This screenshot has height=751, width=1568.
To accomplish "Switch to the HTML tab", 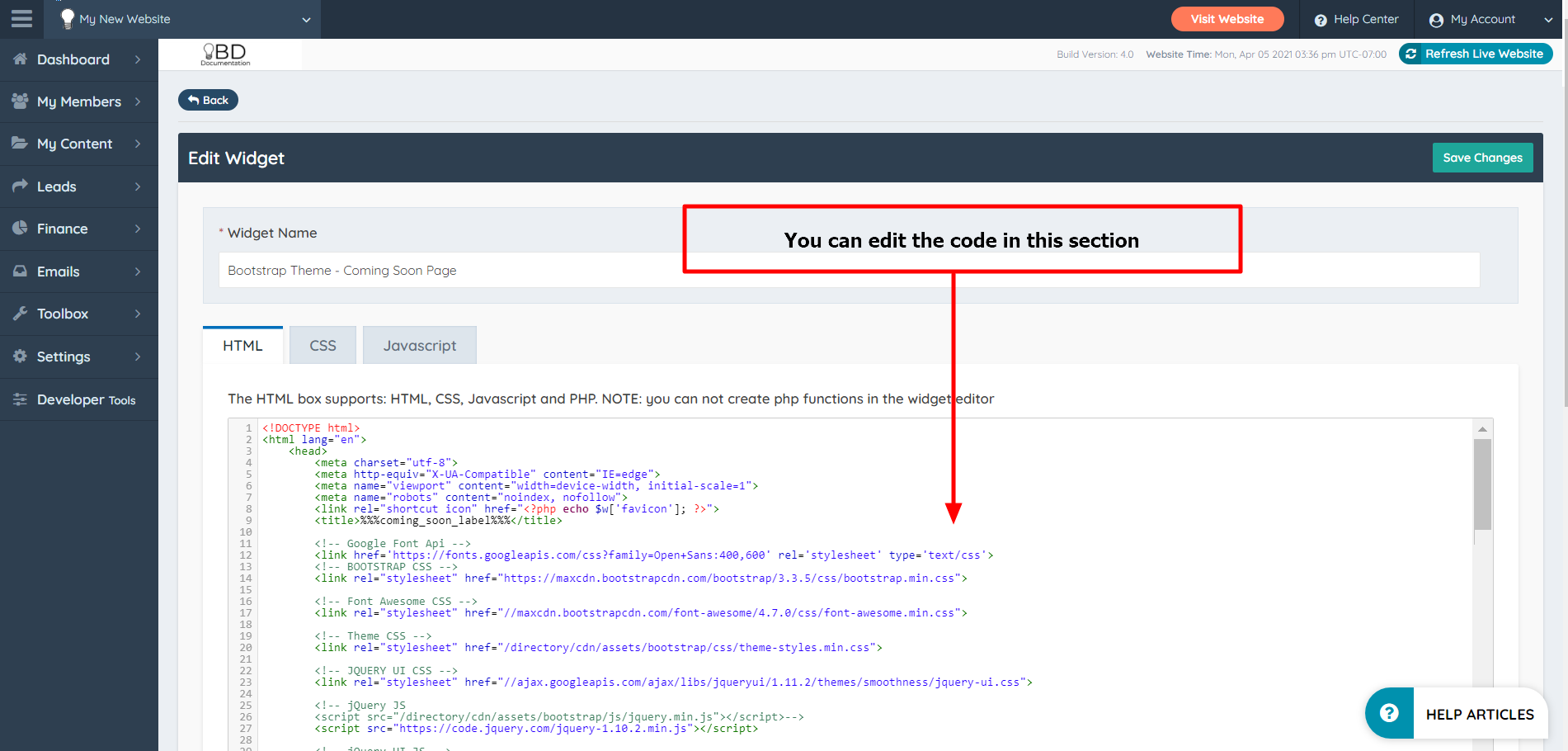I will (x=242, y=345).
